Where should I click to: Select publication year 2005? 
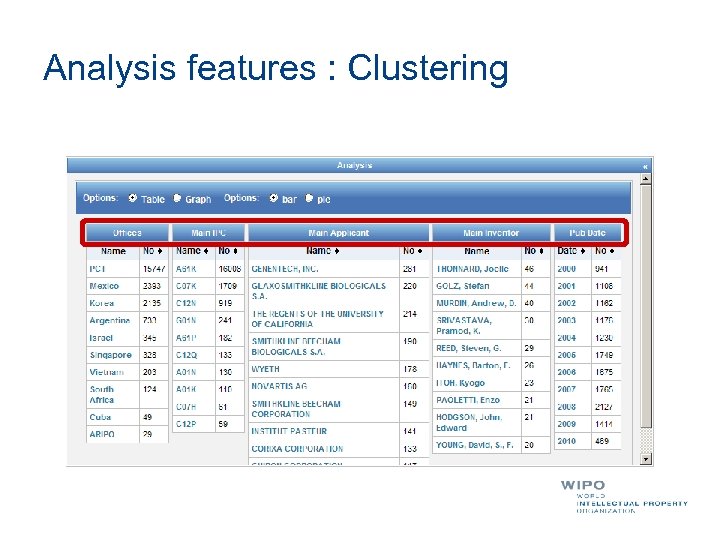[x=566, y=355]
